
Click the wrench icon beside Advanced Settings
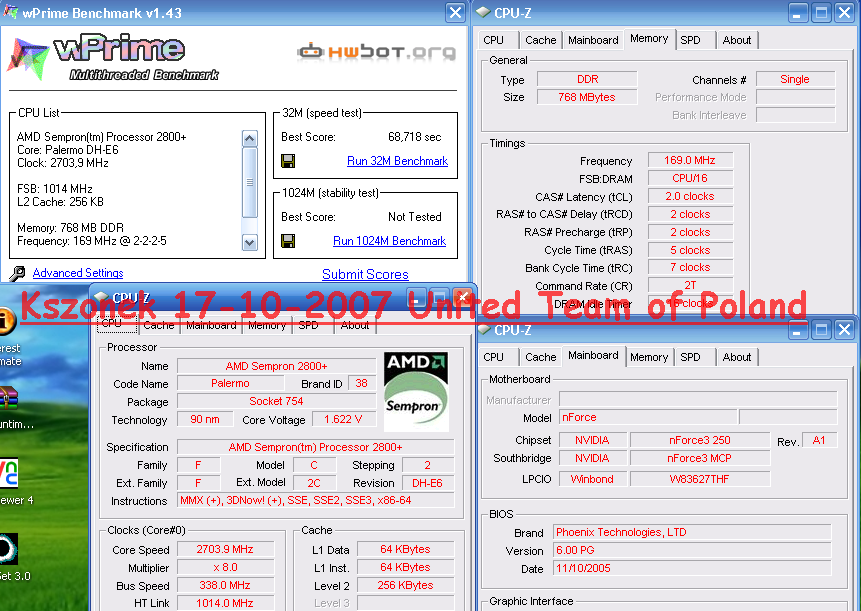17,273
